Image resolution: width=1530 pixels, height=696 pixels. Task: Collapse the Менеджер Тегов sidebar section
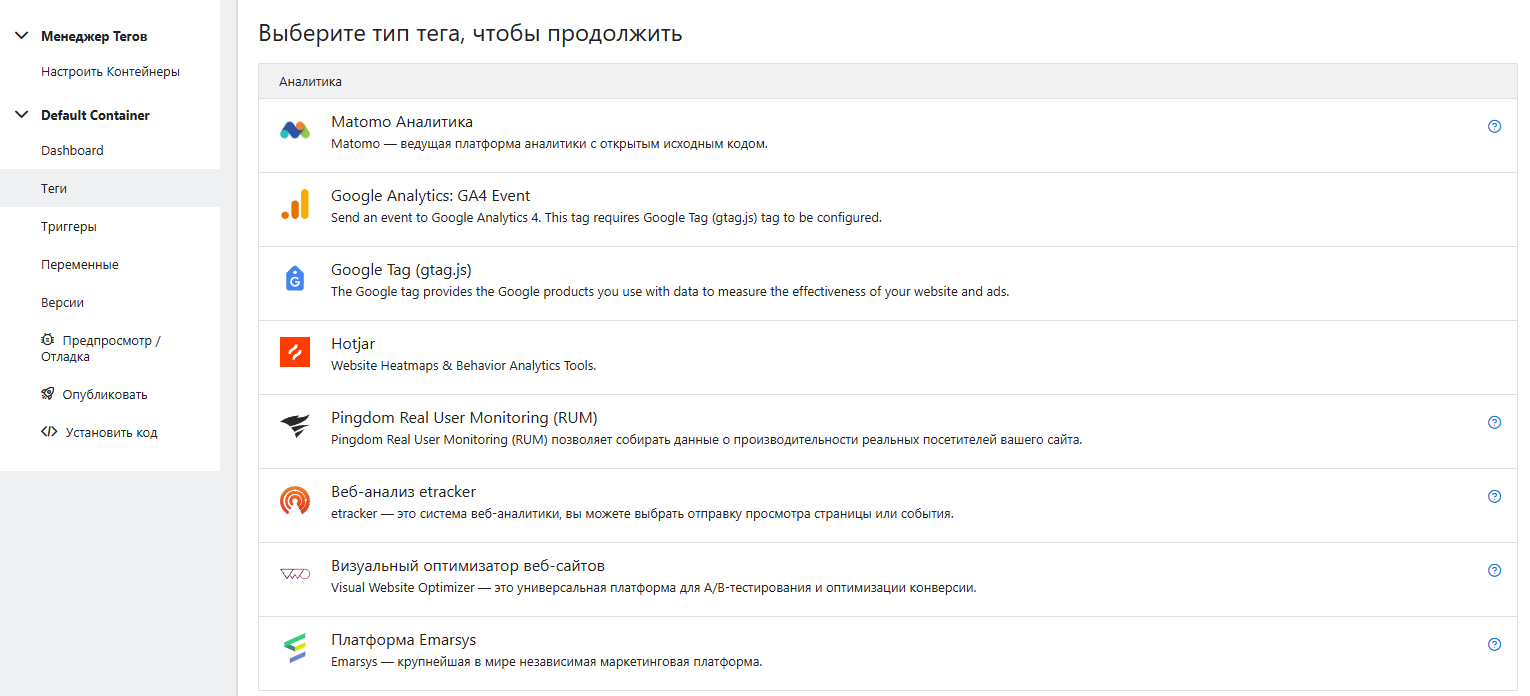point(22,36)
